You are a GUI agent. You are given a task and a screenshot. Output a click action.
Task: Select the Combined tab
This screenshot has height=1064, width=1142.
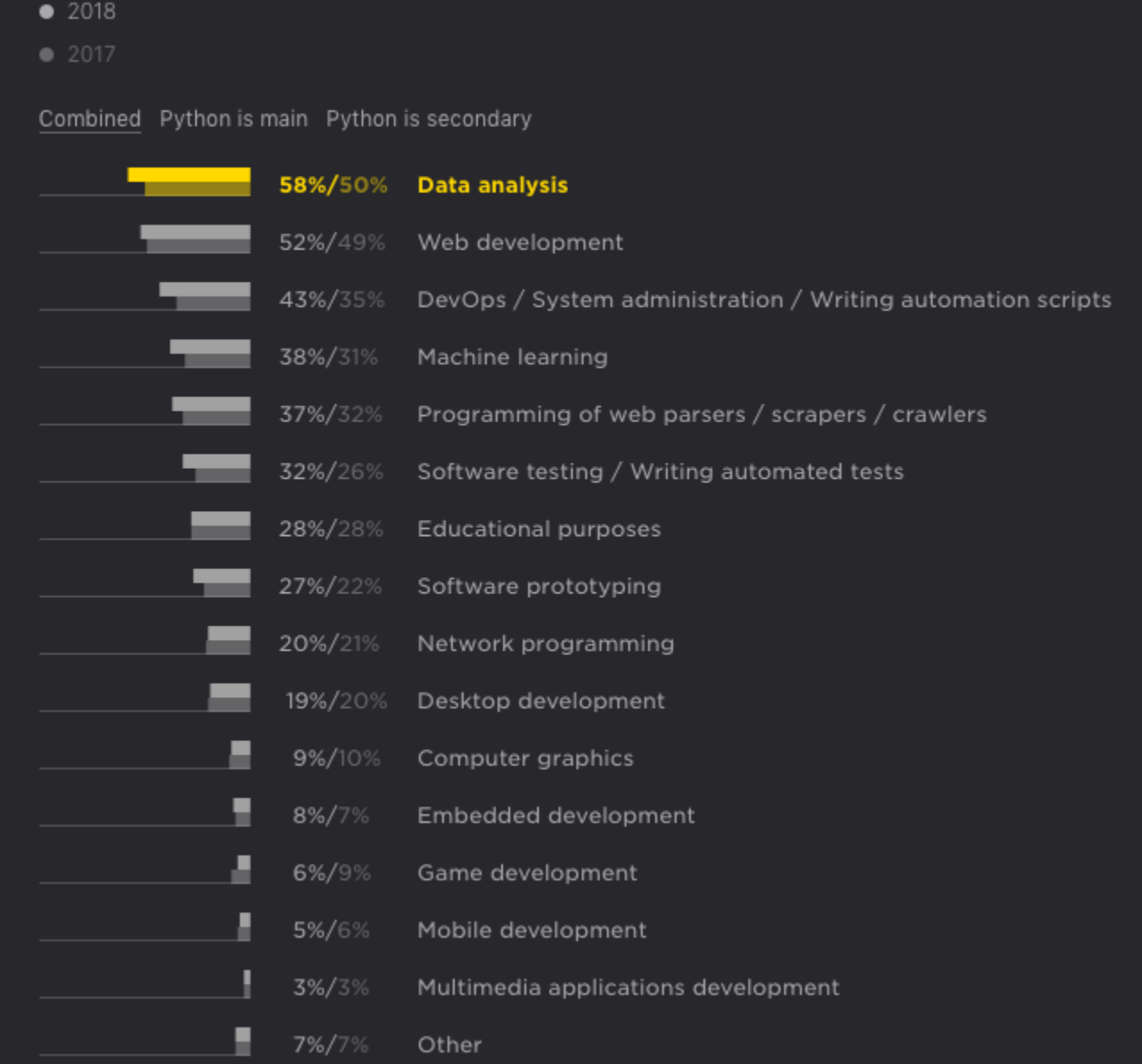pyautogui.click(x=89, y=119)
